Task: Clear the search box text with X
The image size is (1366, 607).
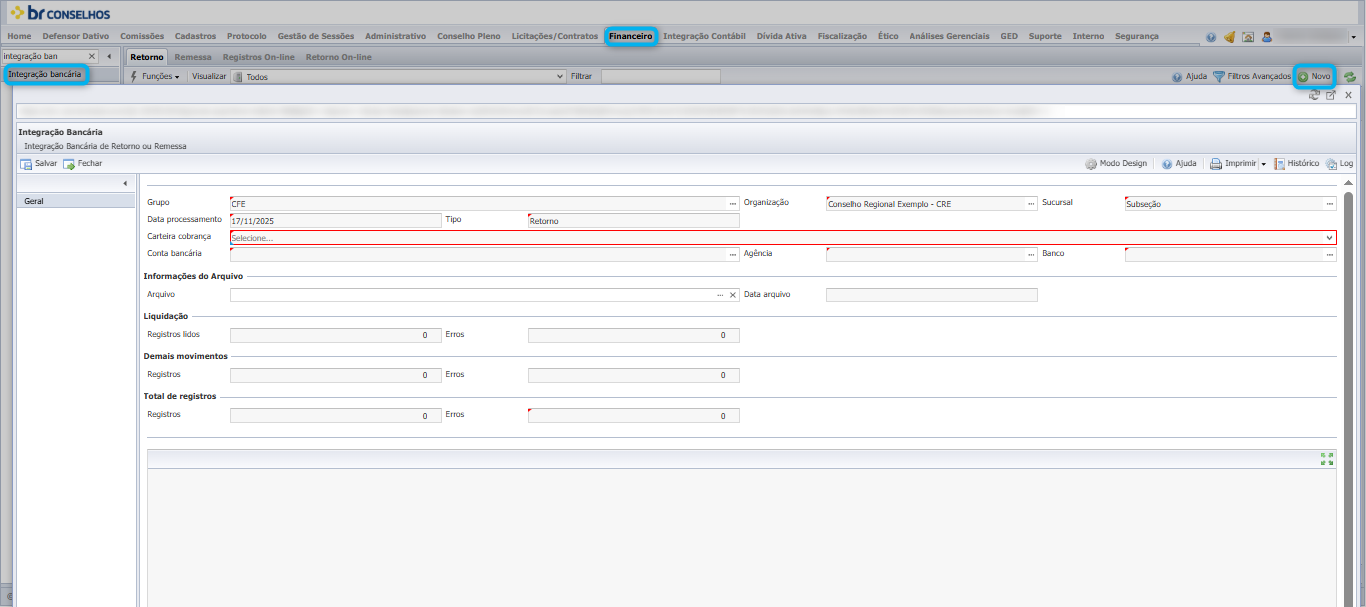Action: coord(94,56)
